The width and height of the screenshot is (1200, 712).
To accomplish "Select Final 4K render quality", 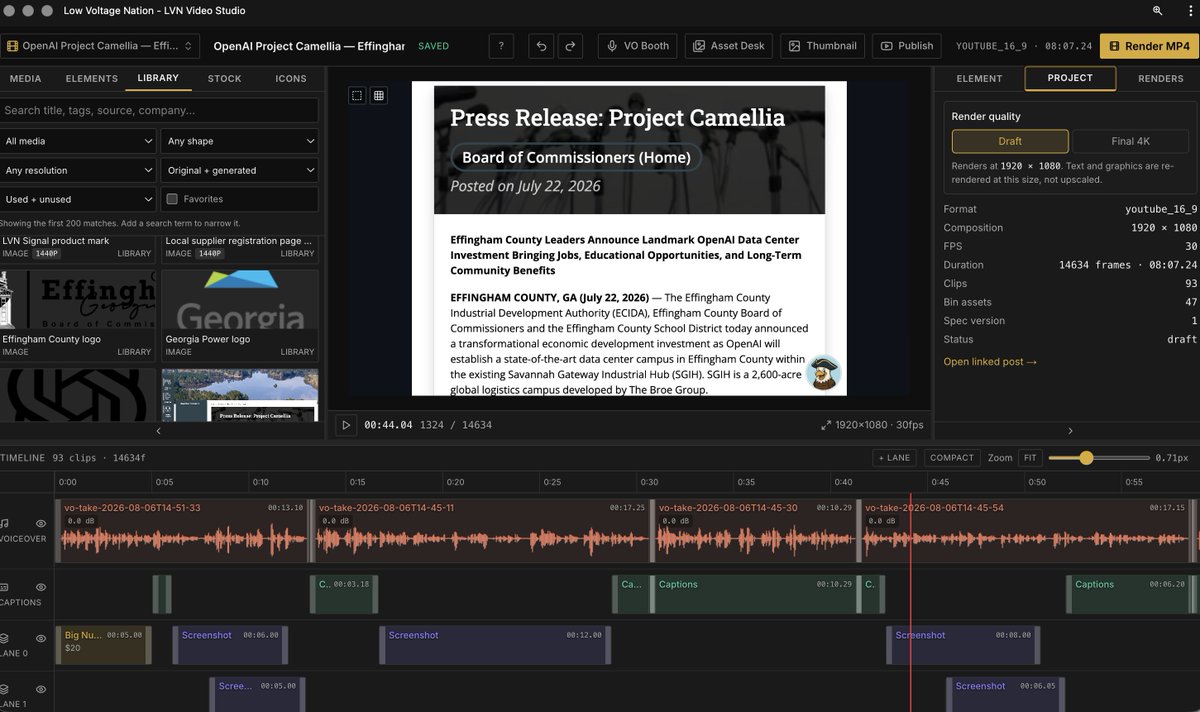I will coord(1130,141).
